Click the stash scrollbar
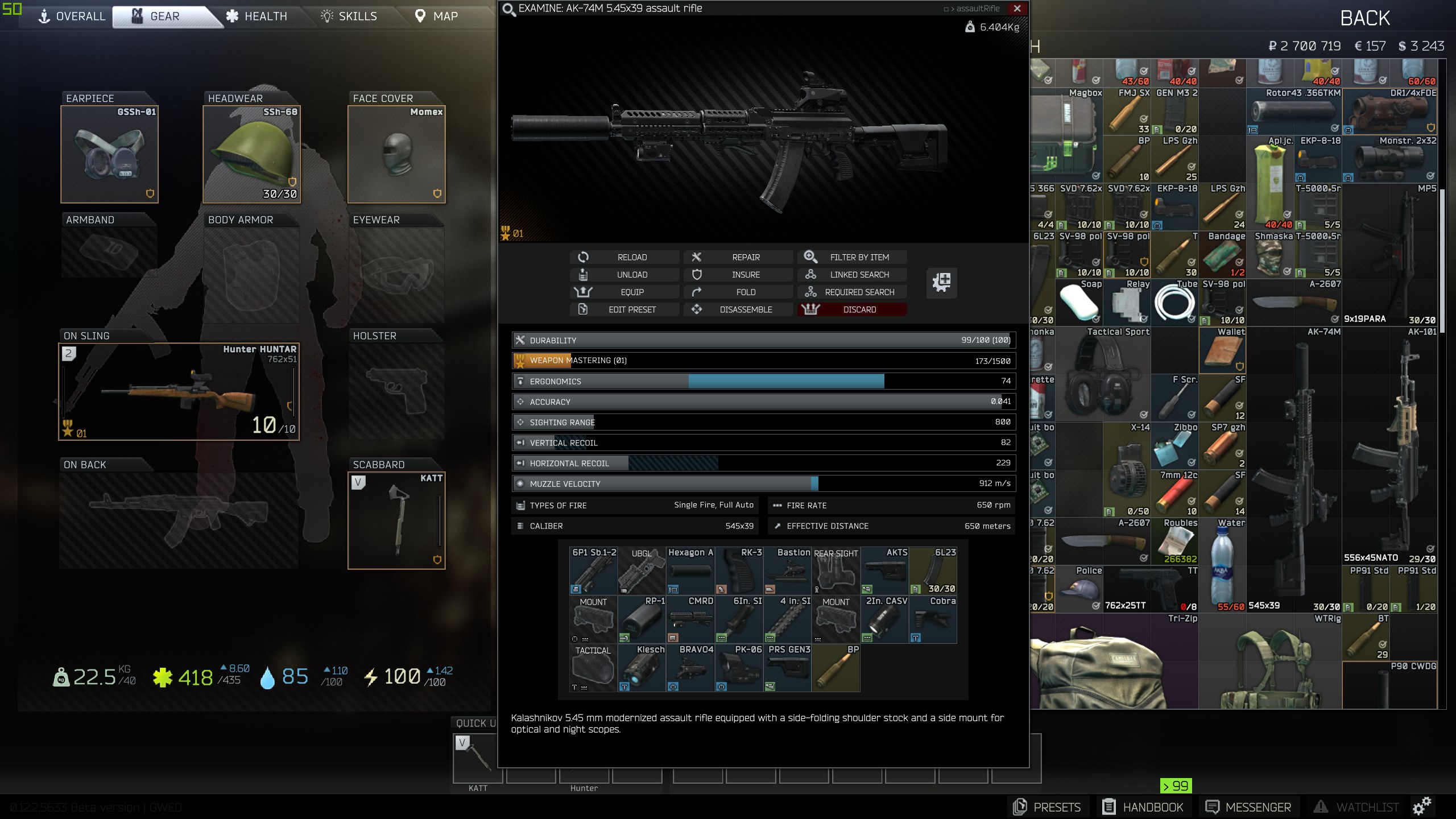This screenshot has width=1456, height=819. [1442, 262]
